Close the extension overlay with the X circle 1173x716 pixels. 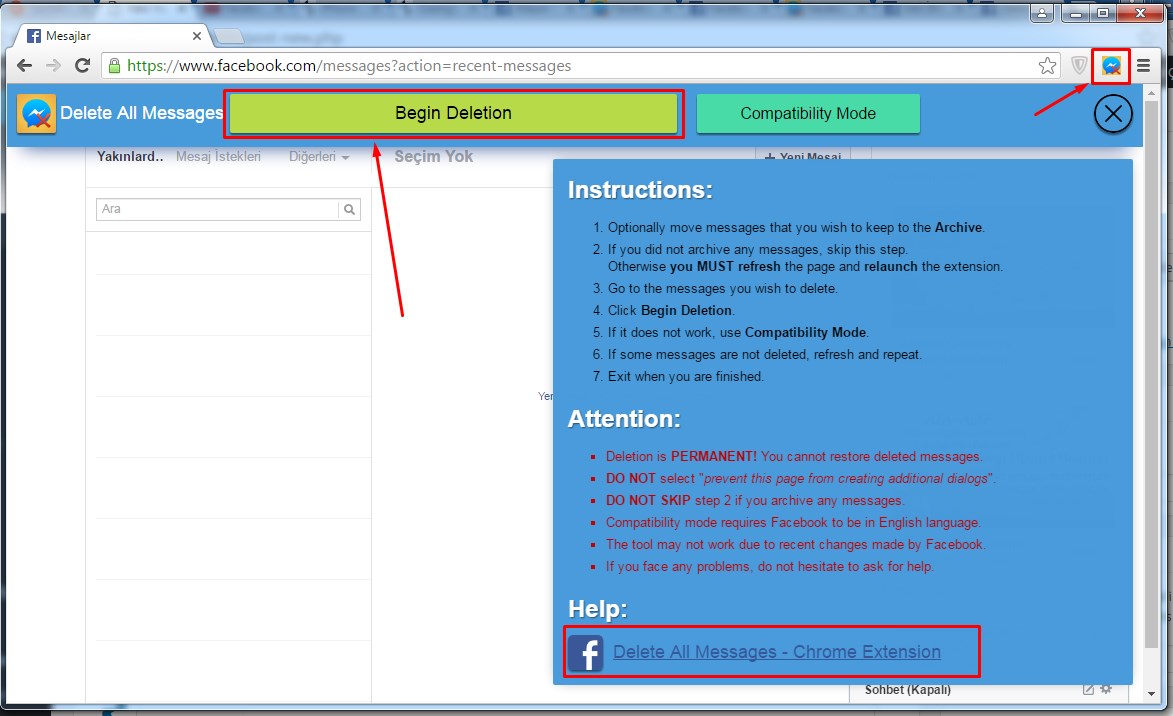tap(1113, 114)
